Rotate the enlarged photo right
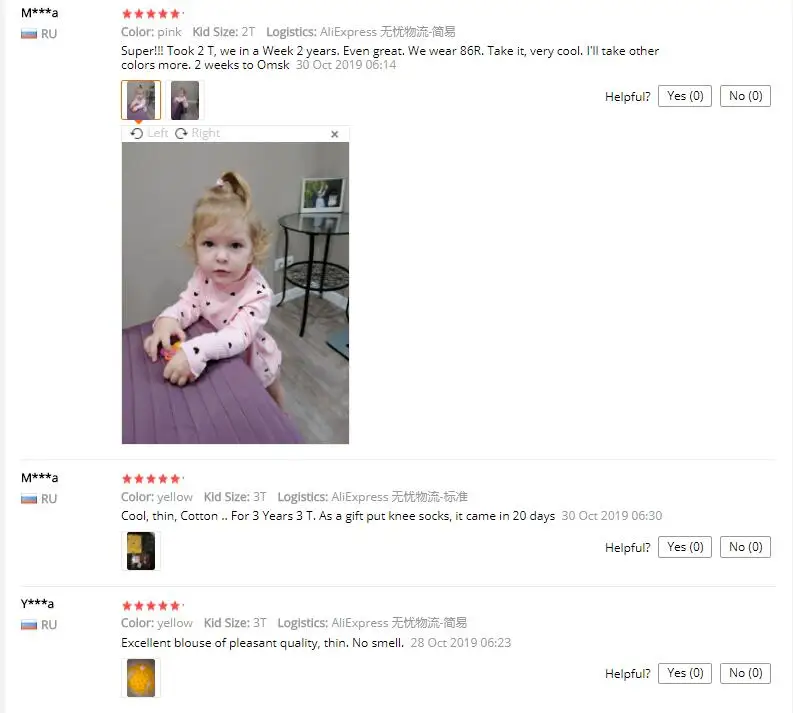The width and height of the screenshot is (793, 713). point(197,133)
